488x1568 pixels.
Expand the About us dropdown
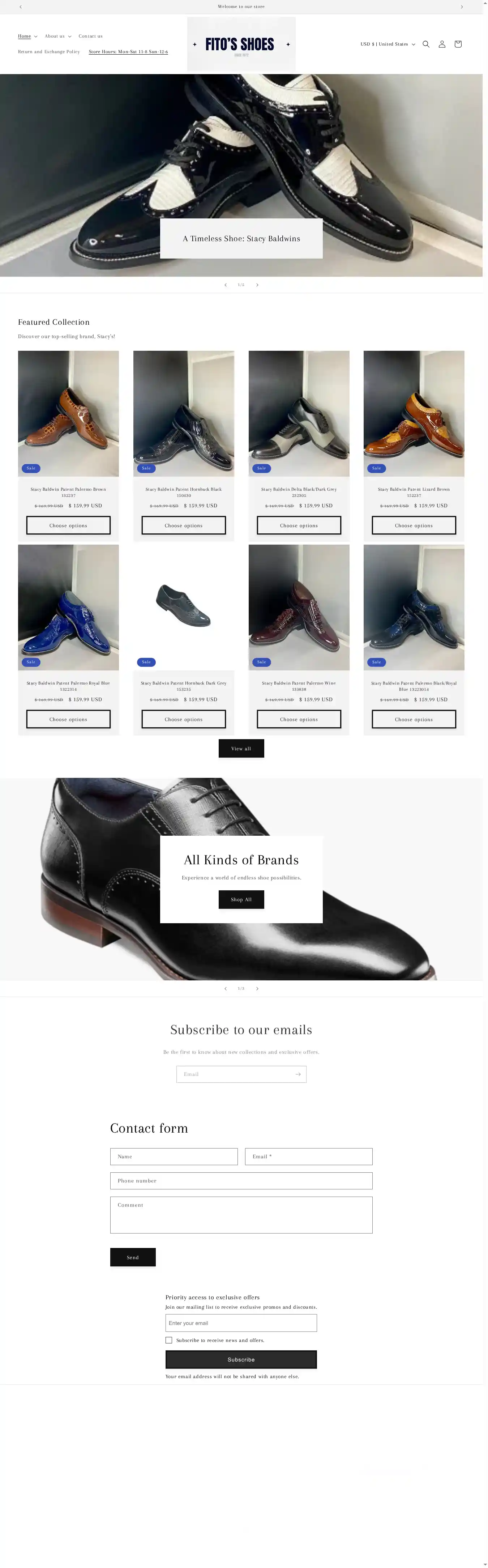[58, 36]
